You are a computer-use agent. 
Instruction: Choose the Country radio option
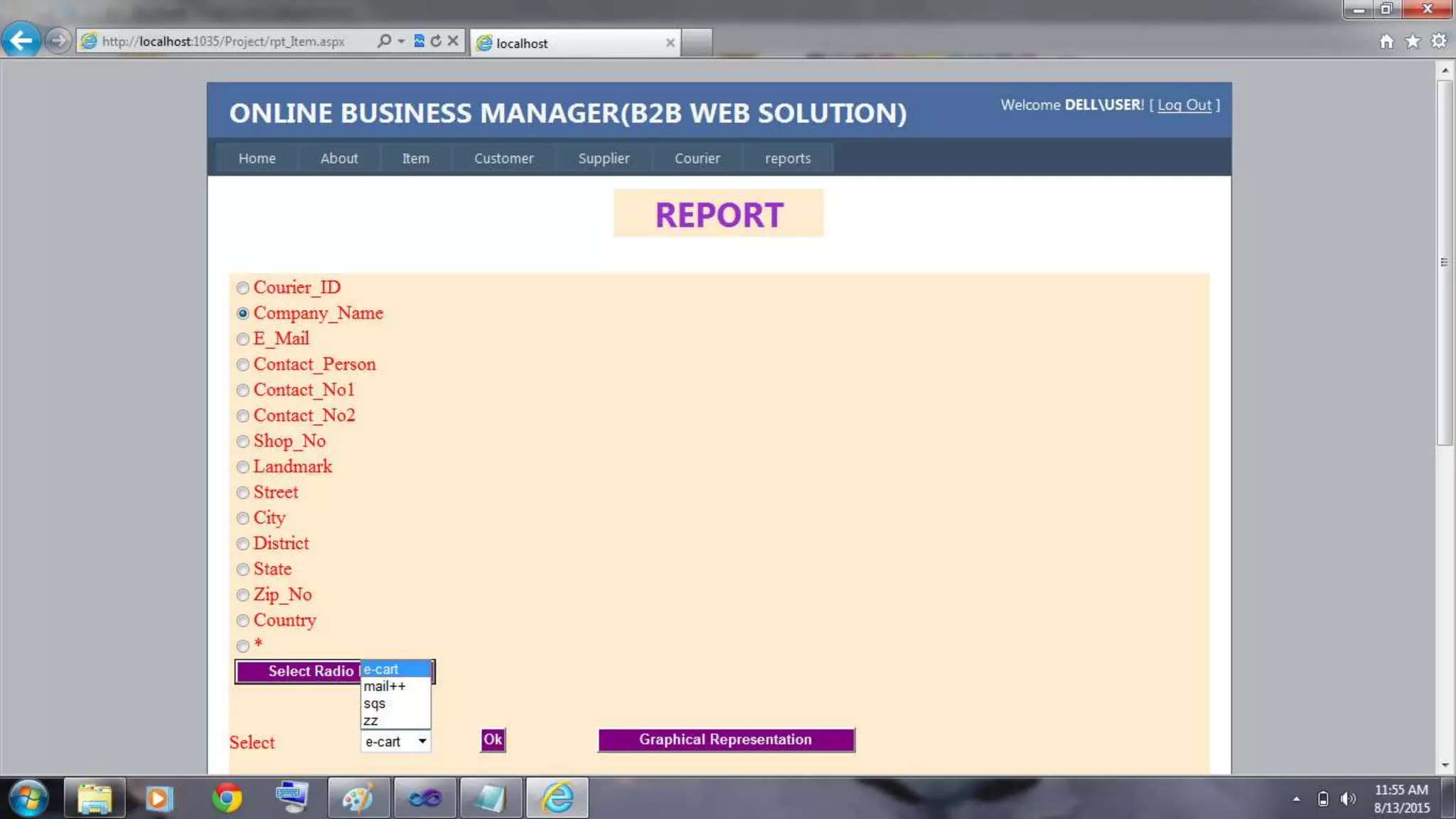point(243,621)
